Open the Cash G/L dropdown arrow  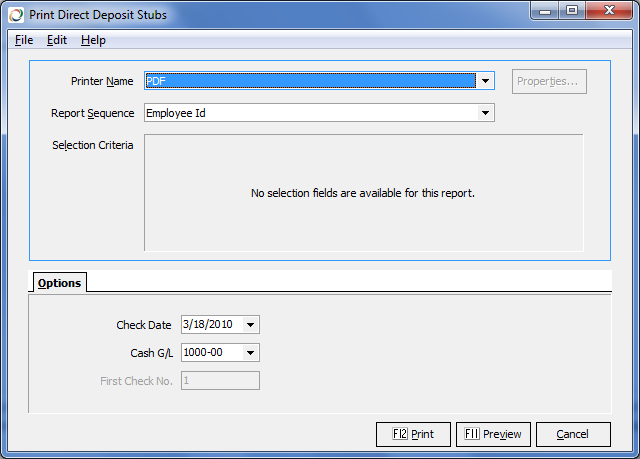tap(250, 352)
